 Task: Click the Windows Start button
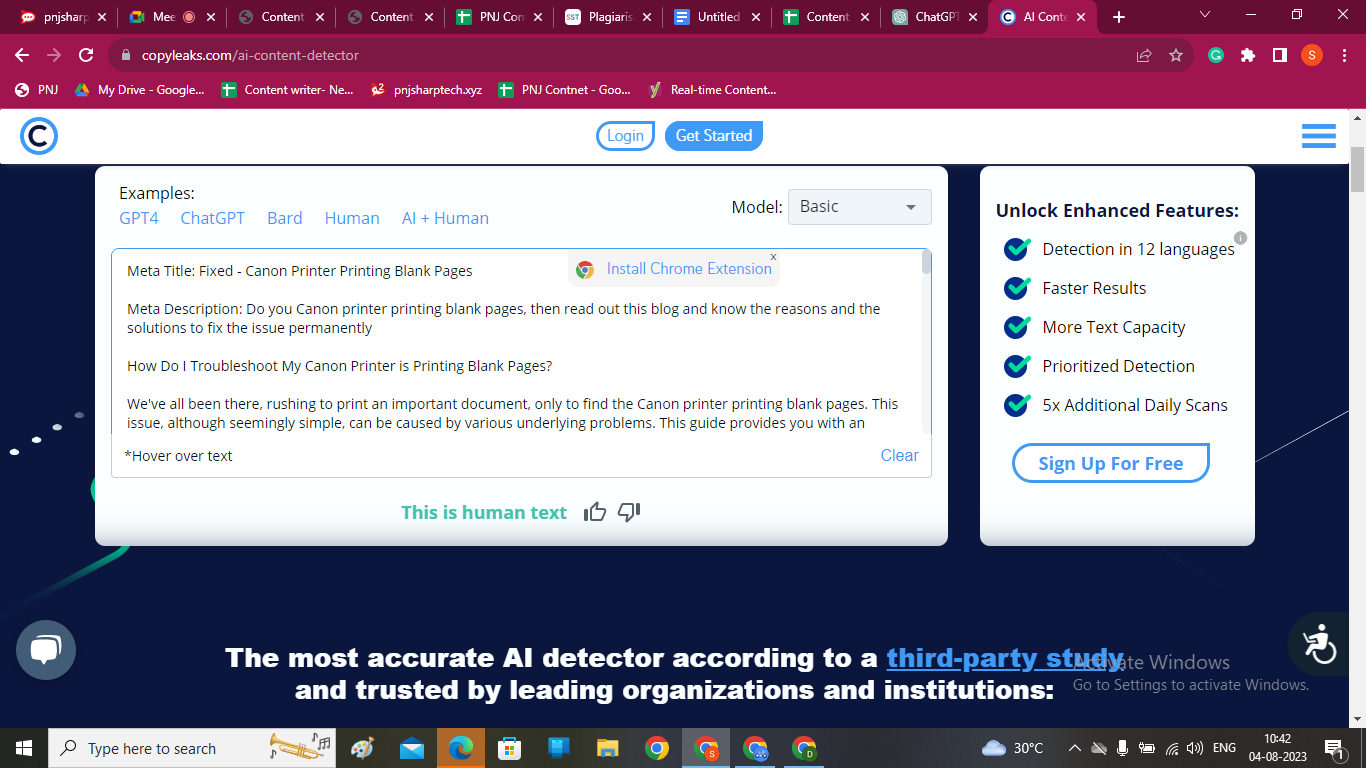24,748
